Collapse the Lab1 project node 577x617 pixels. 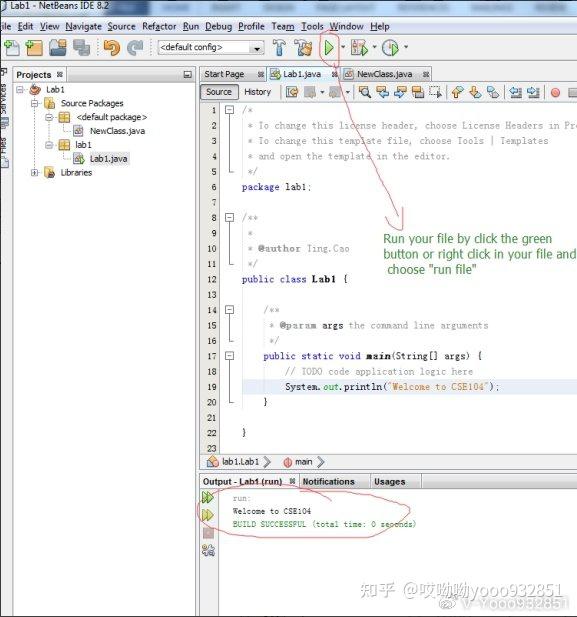point(20,90)
